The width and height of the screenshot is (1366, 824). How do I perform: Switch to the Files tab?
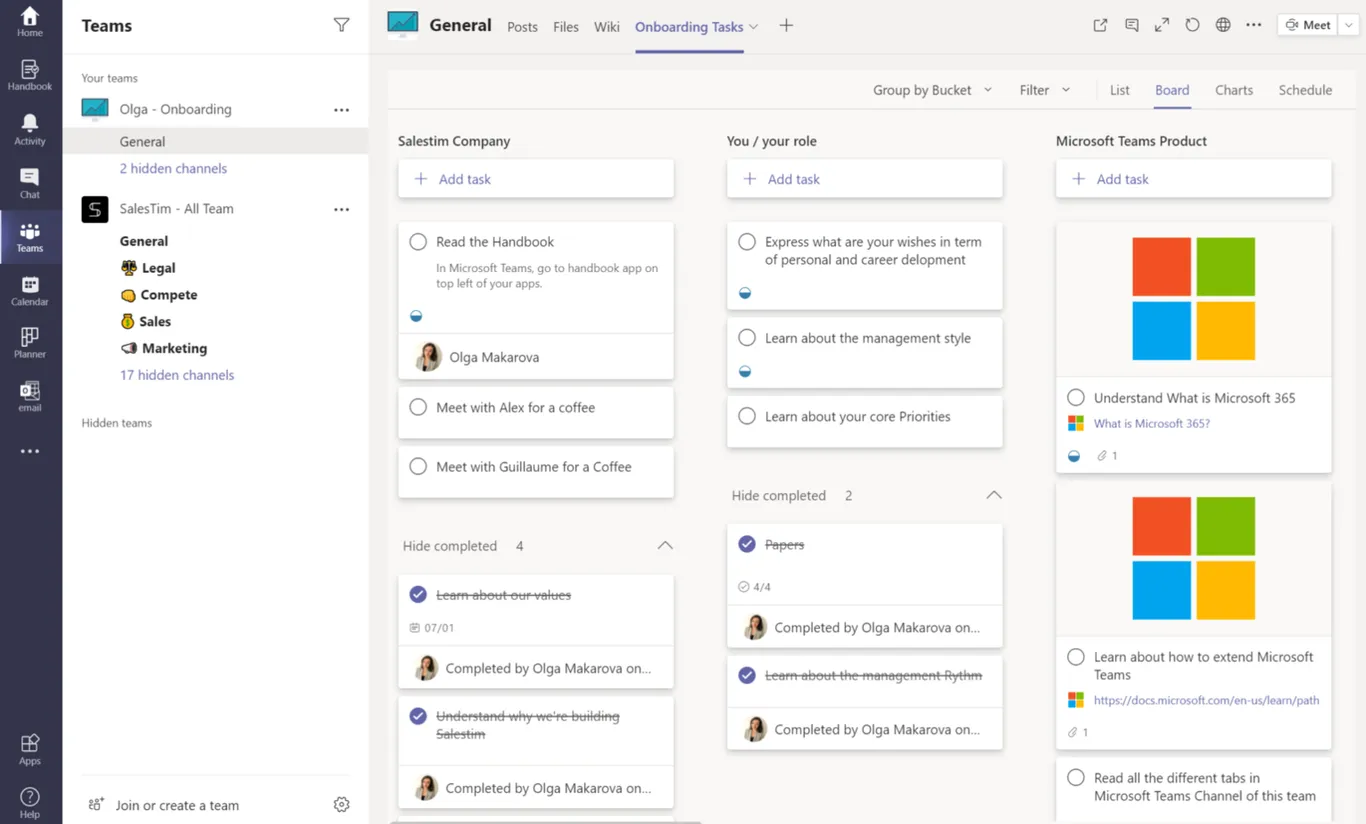[566, 27]
